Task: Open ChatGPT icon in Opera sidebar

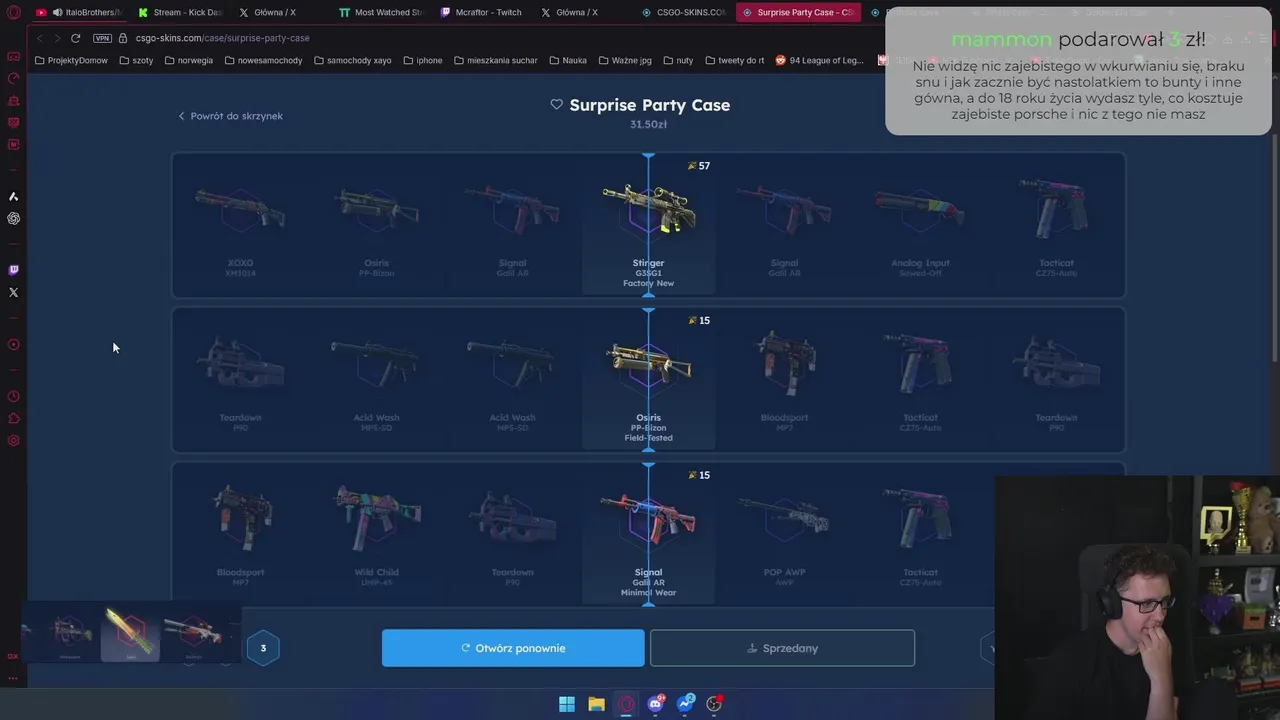Action: tap(13, 218)
